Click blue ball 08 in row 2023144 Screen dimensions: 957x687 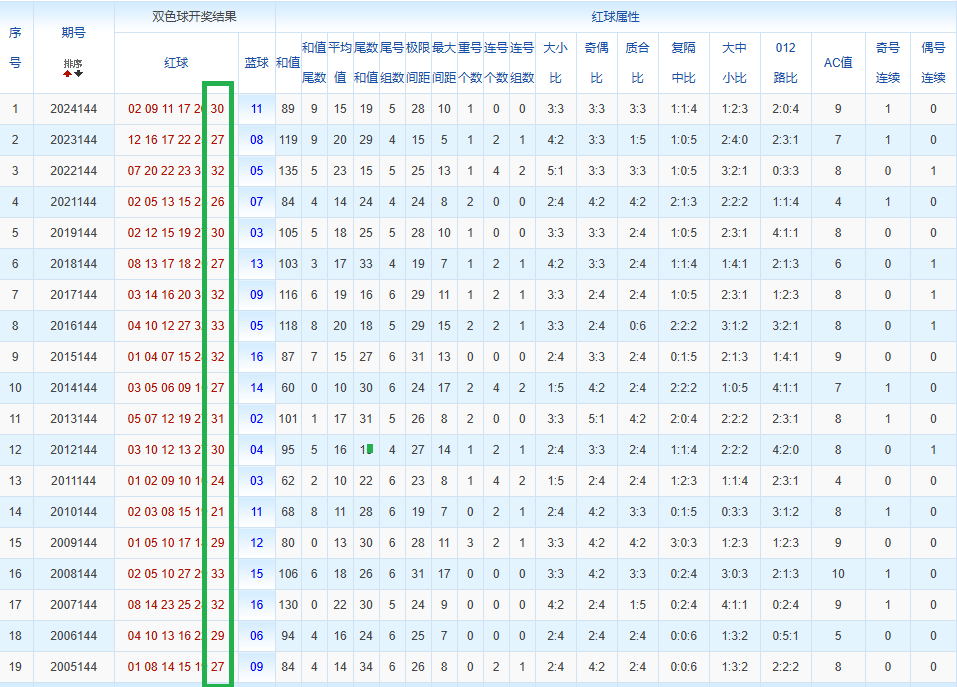[256, 140]
